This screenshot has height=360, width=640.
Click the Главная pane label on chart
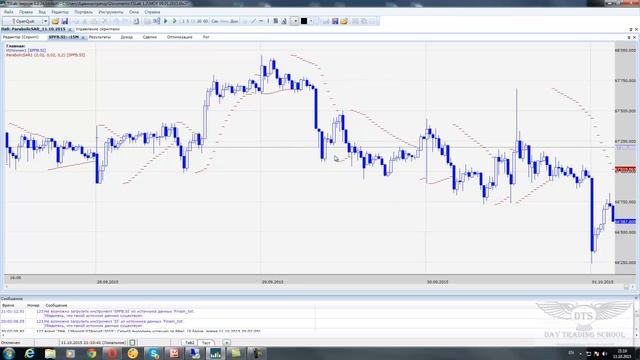(16, 46)
